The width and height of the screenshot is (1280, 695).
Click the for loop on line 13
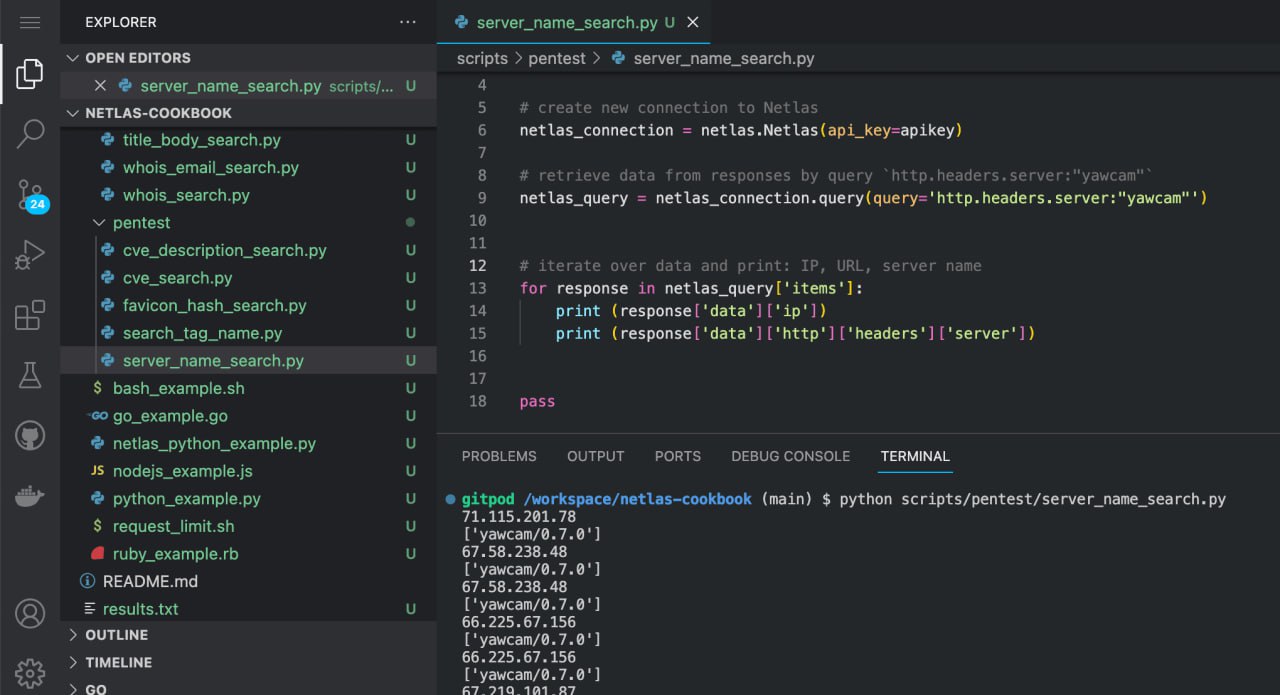click(x=690, y=288)
